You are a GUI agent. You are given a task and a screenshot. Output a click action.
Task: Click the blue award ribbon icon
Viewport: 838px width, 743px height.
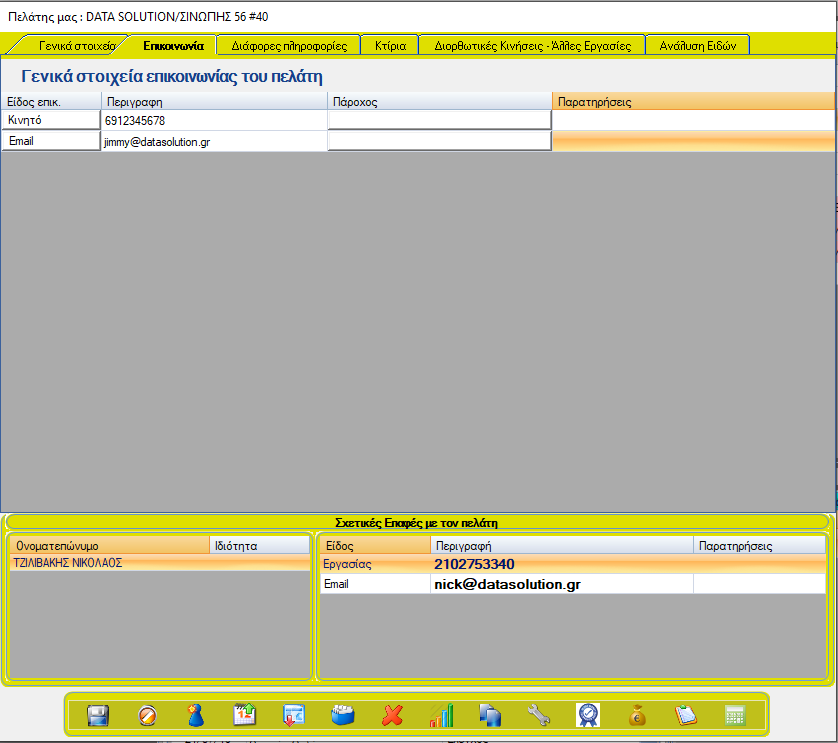(588, 716)
